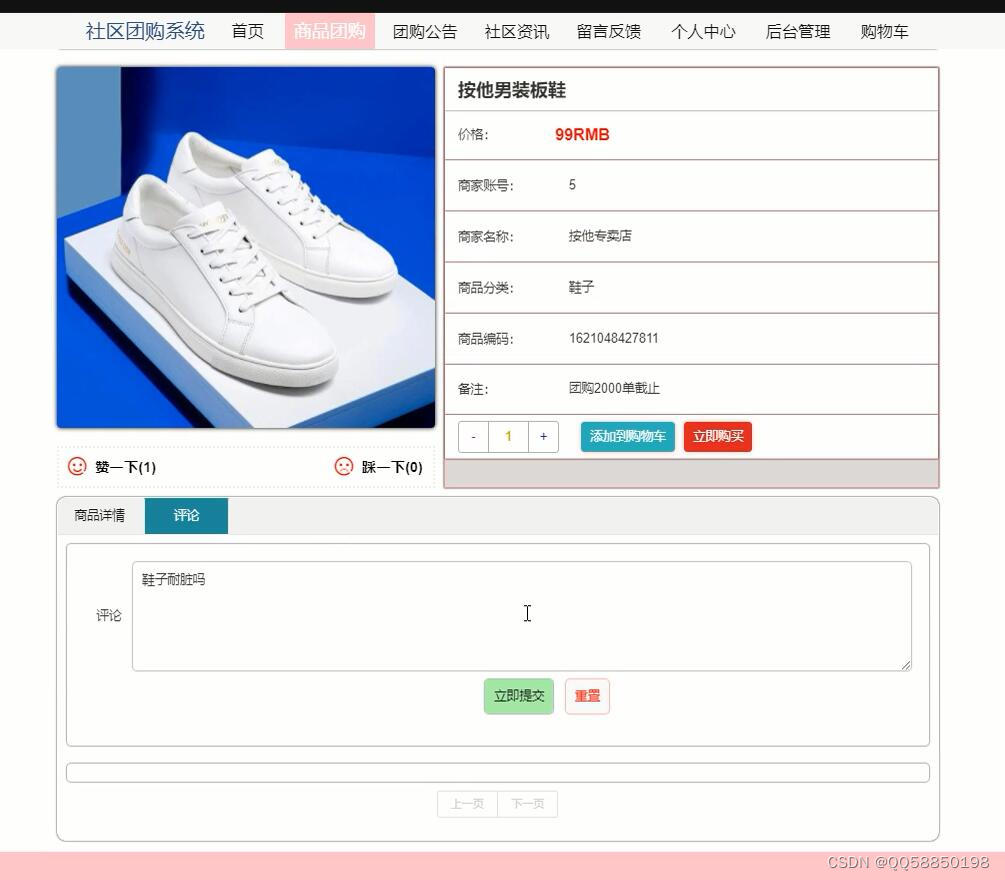Image resolution: width=1005 pixels, height=880 pixels.
Task: Go to 个人中心 personal center
Action: pos(702,31)
